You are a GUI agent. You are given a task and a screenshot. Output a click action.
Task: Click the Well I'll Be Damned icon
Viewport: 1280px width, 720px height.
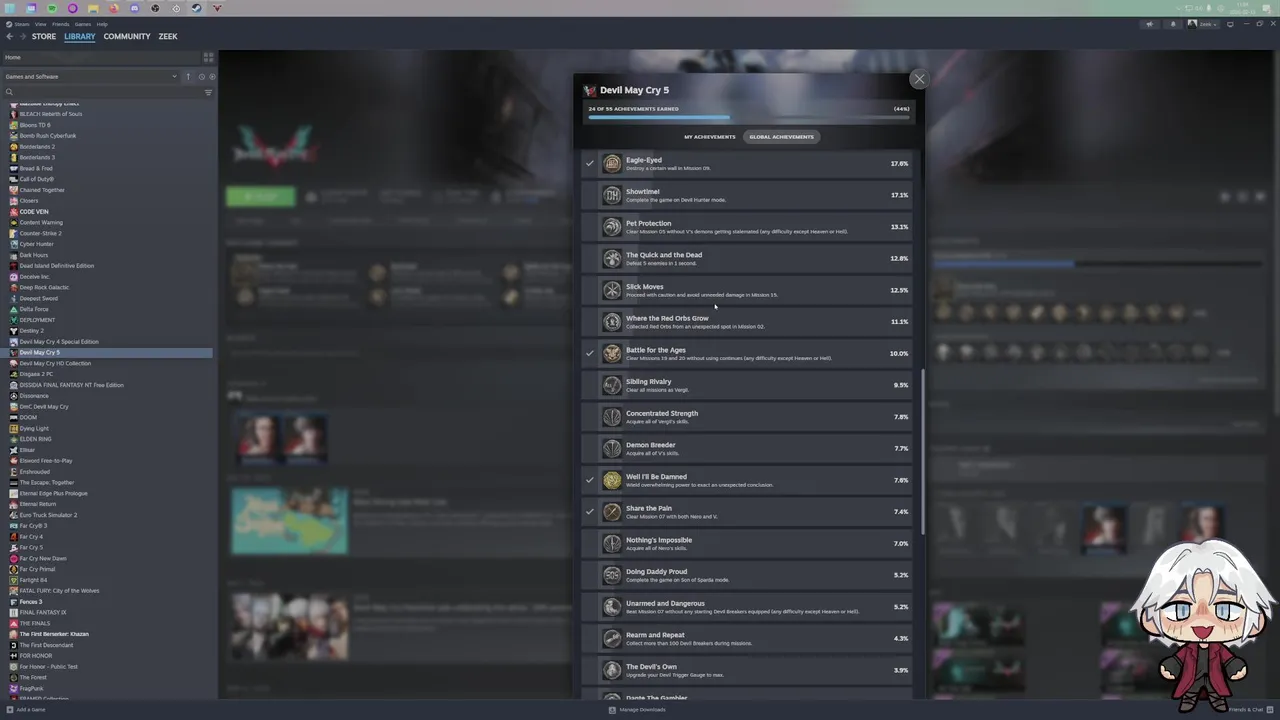[x=612, y=480]
